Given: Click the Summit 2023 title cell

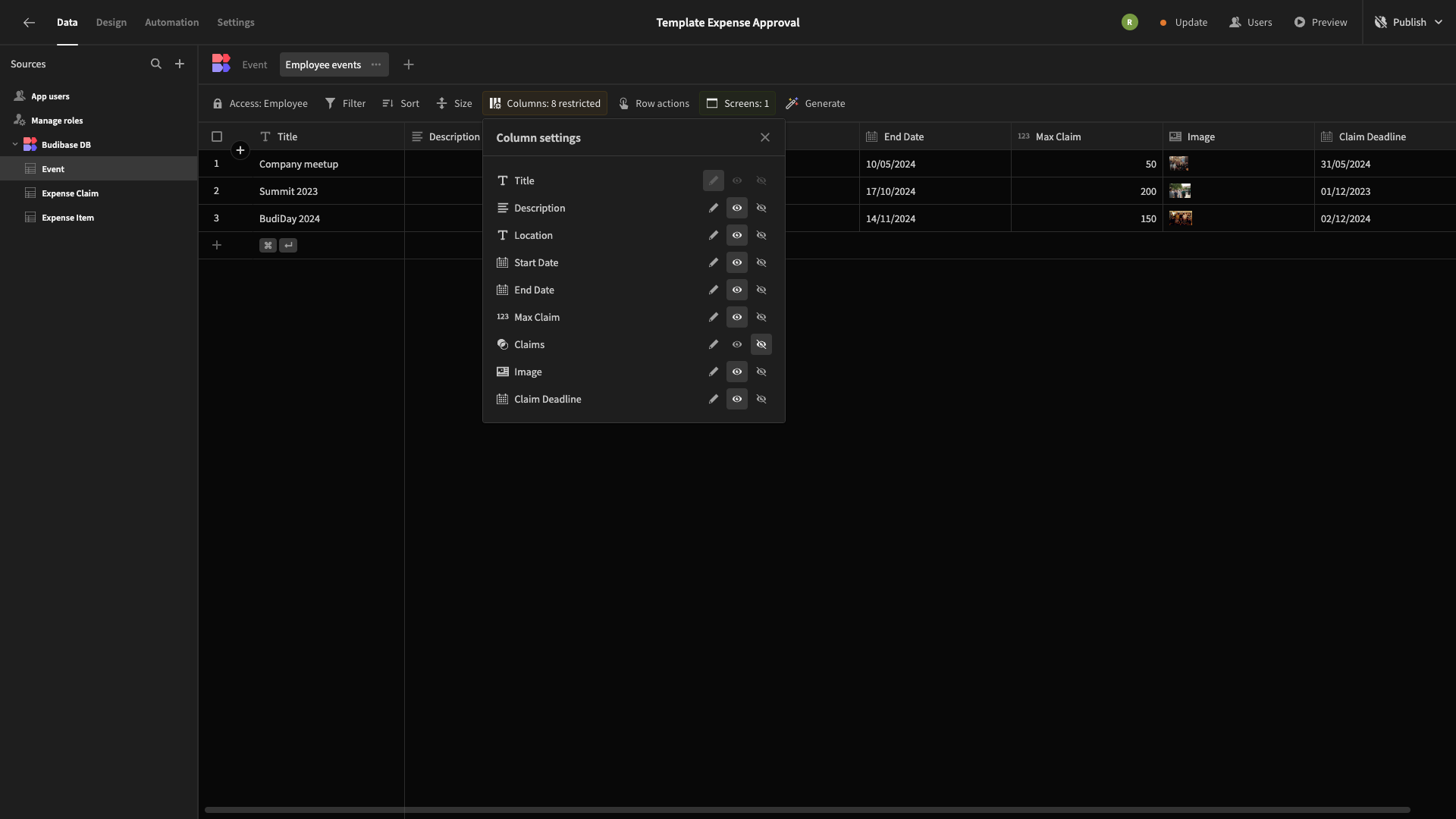Looking at the screenshot, I should pos(328,191).
